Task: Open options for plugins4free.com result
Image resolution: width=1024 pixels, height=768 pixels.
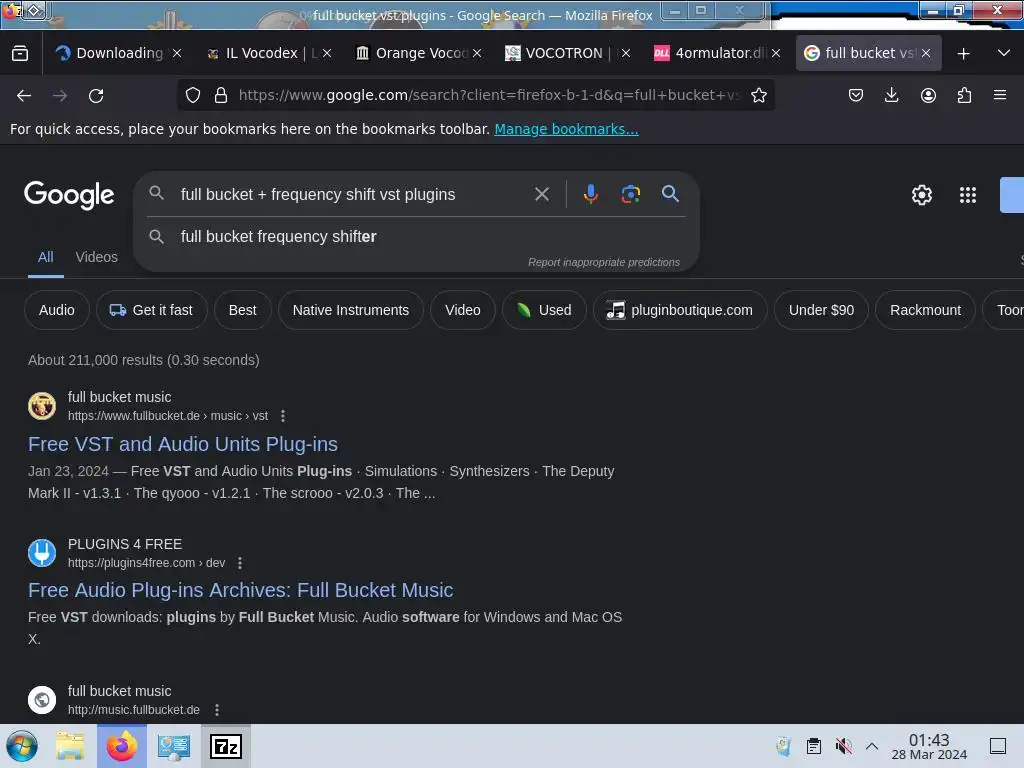Action: coord(240,563)
